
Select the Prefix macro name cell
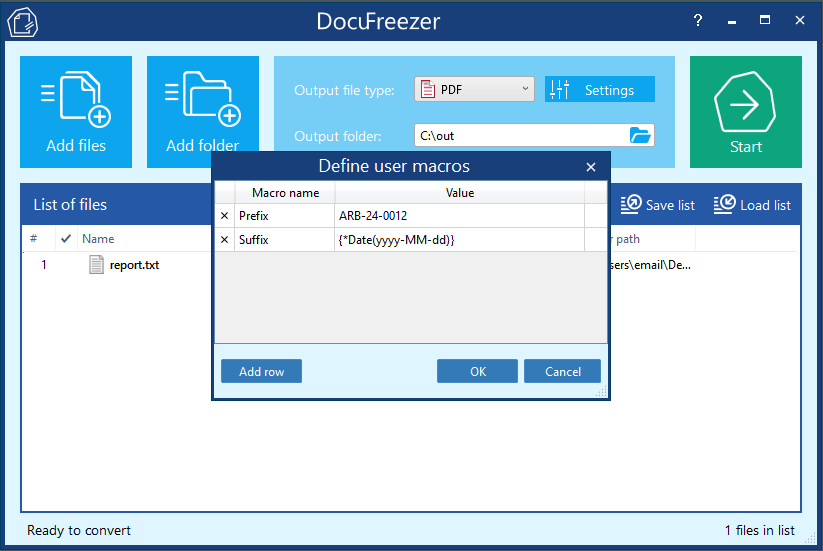coord(284,216)
